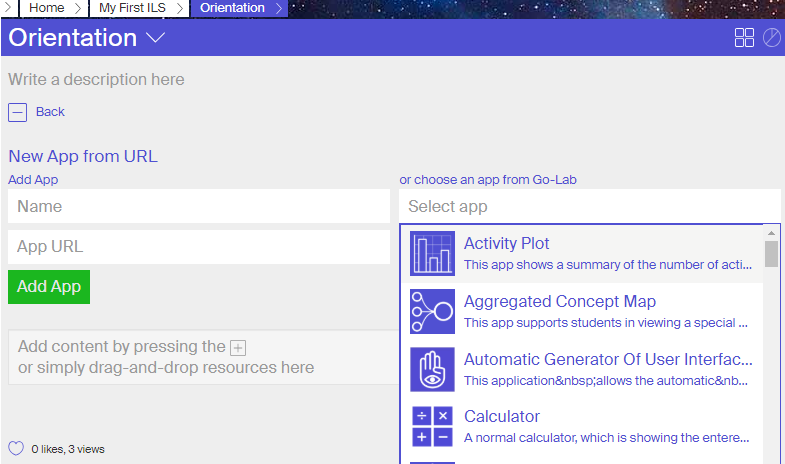785x464 pixels.
Task: Expand the Orientation title dropdown chevron
Action: (155, 38)
